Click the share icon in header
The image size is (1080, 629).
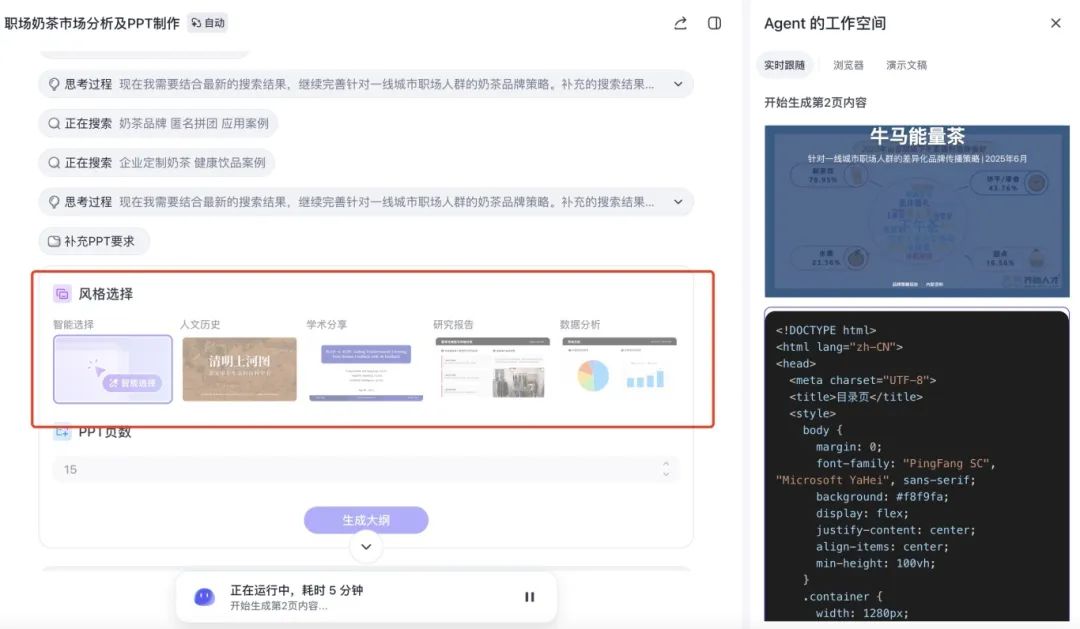tap(680, 23)
